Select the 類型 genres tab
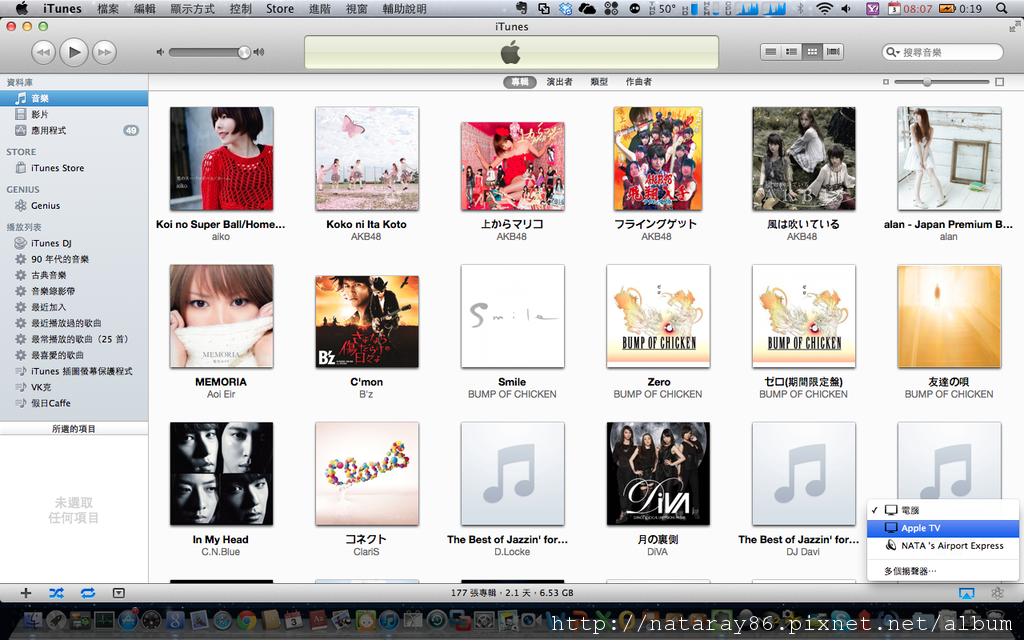 pyautogui.click(x=599, y=82)
